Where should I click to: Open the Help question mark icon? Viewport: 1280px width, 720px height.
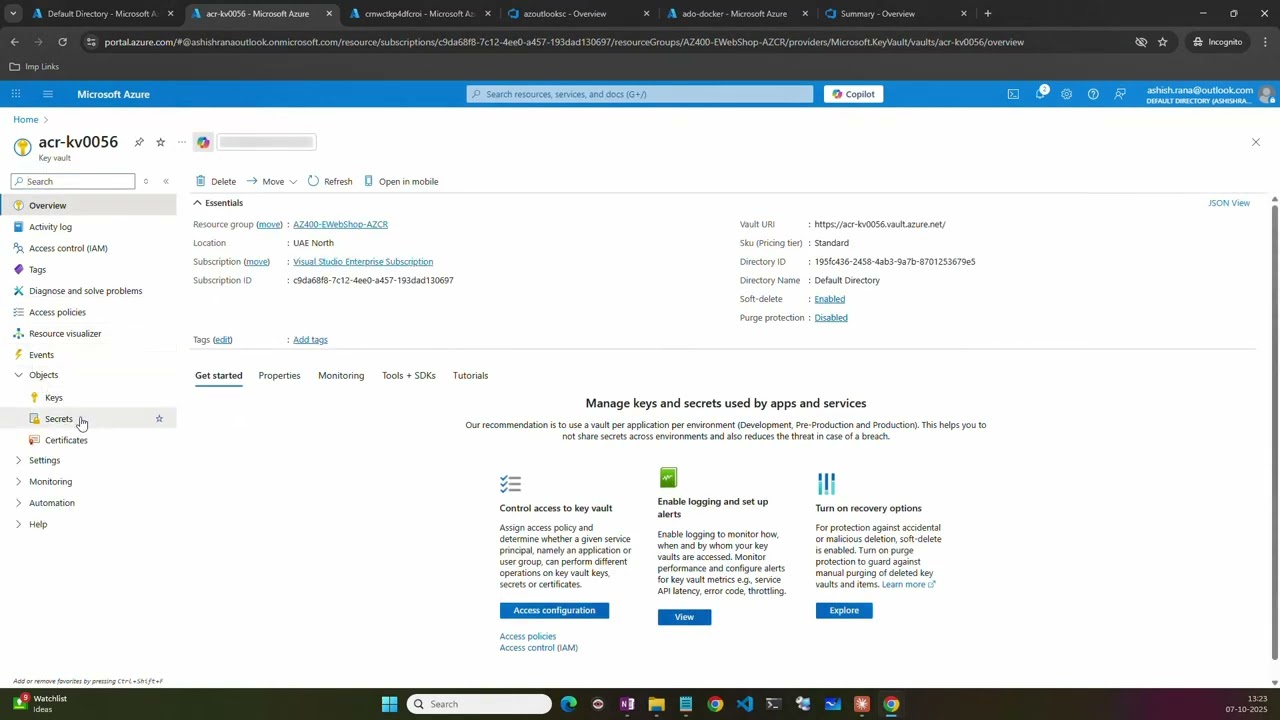tap(1093, 94)
